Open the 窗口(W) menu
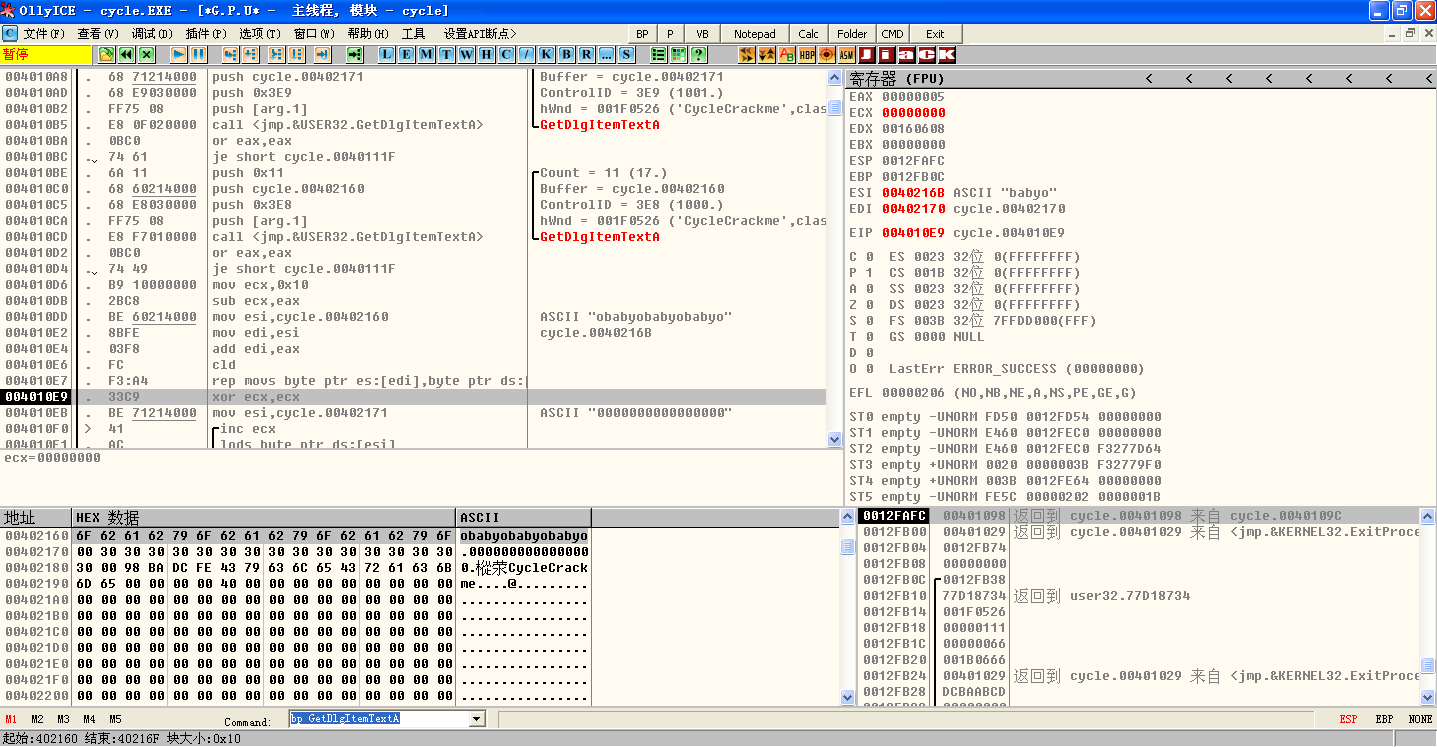This screenshot has height=747, width=1437. pos(314,34)
